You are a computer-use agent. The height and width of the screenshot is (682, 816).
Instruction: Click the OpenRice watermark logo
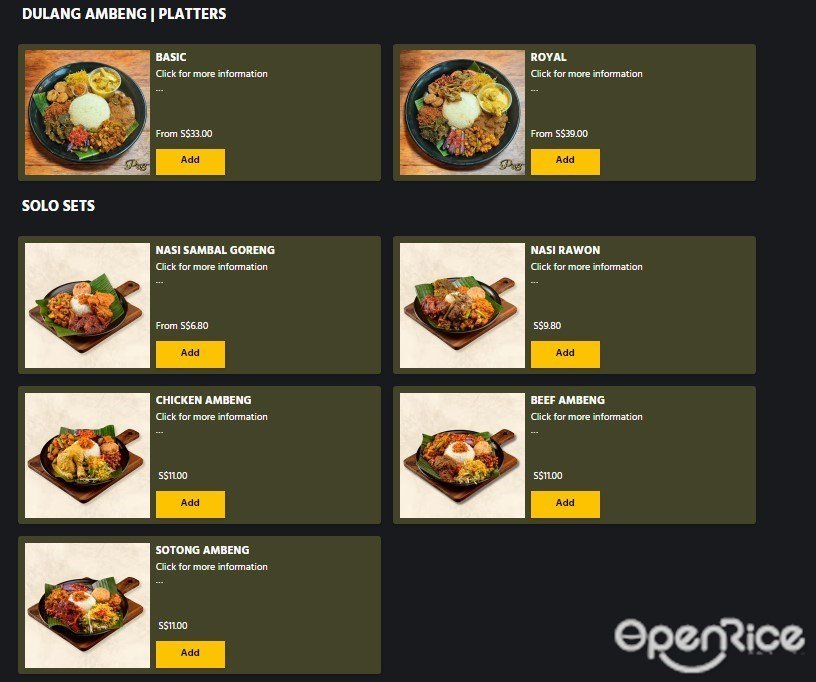[x=709, y=643]
